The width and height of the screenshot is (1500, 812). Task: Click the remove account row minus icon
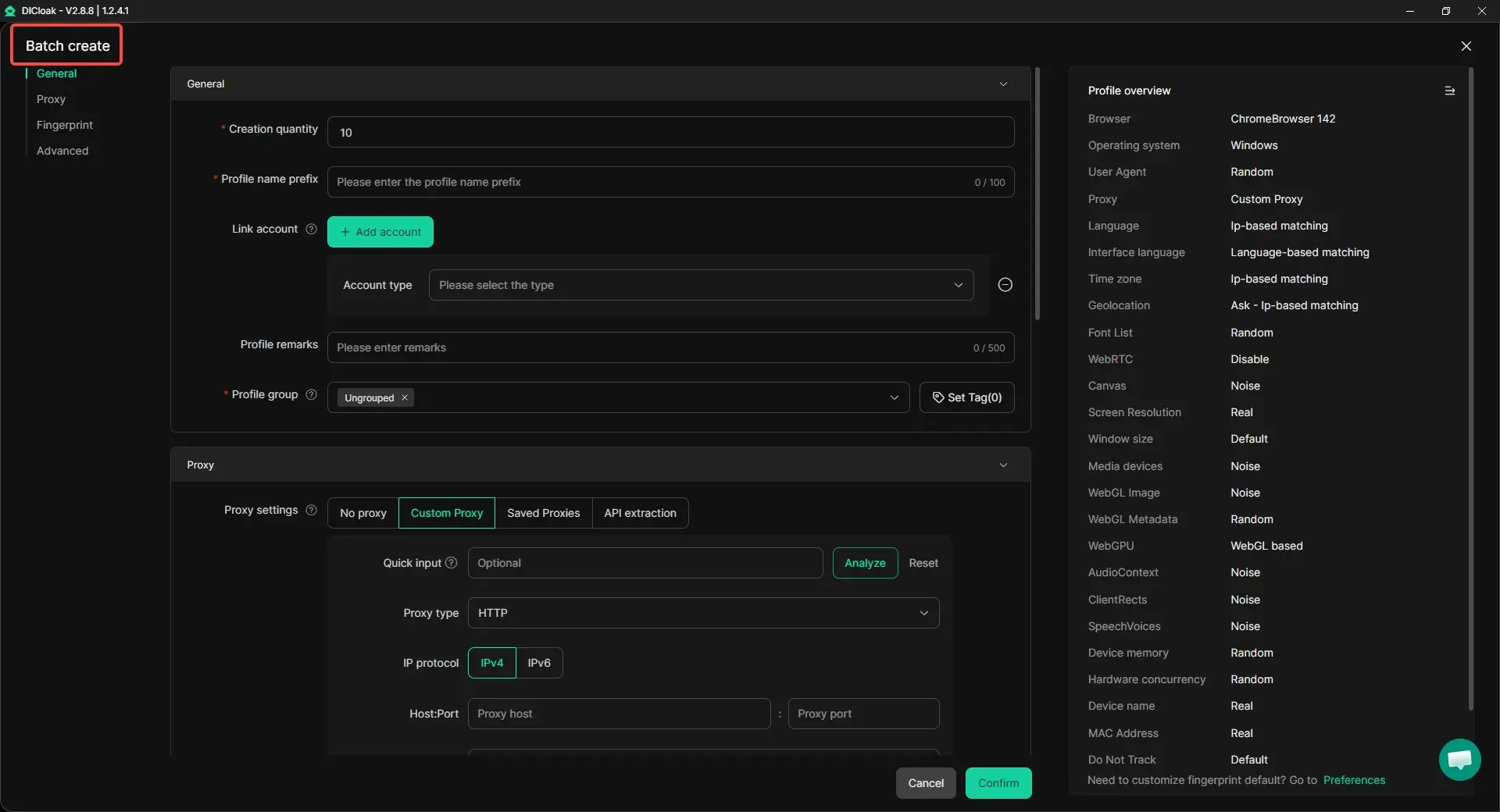coord(1005,285)
